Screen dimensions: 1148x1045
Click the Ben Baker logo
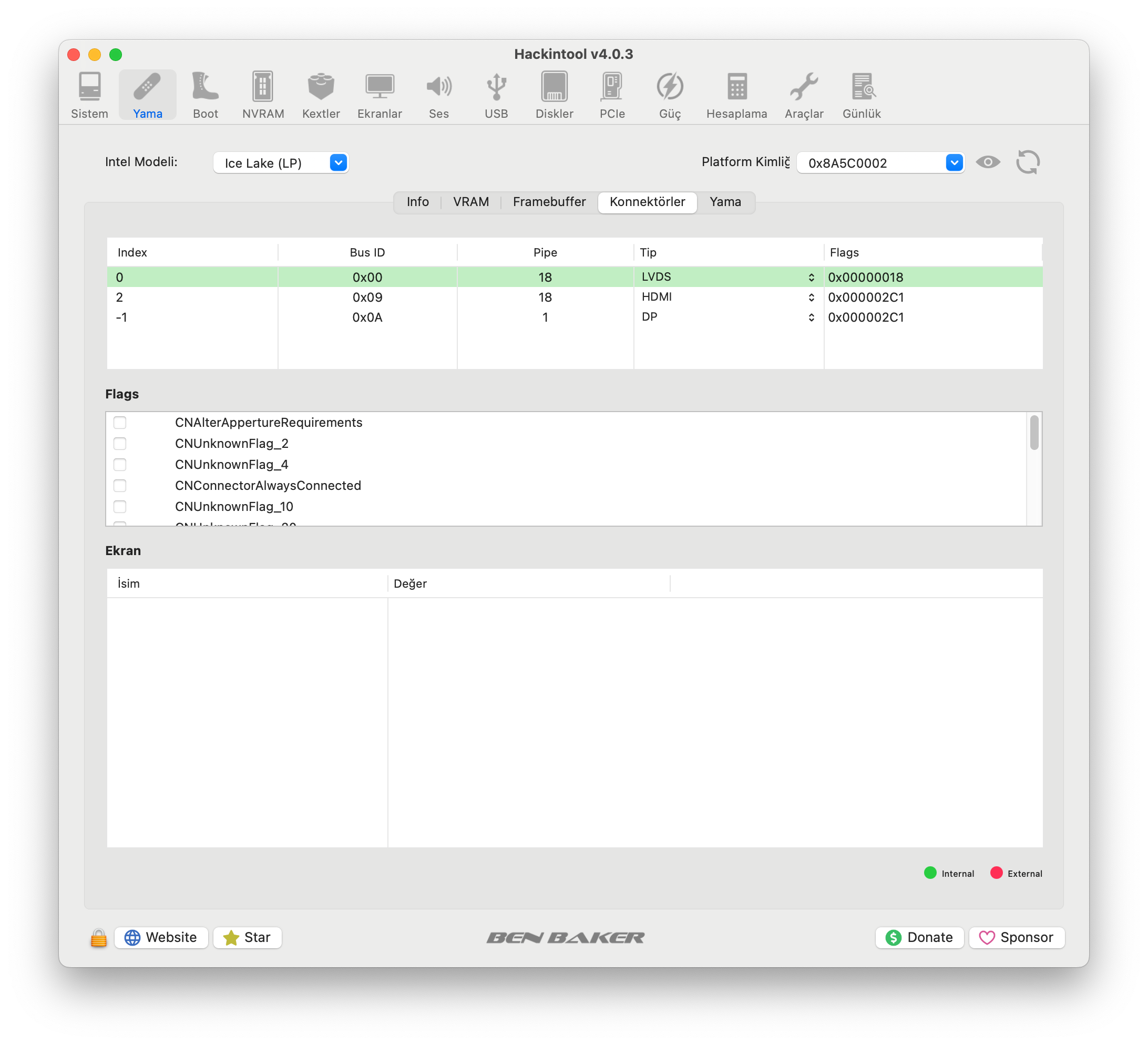(566, 937)
